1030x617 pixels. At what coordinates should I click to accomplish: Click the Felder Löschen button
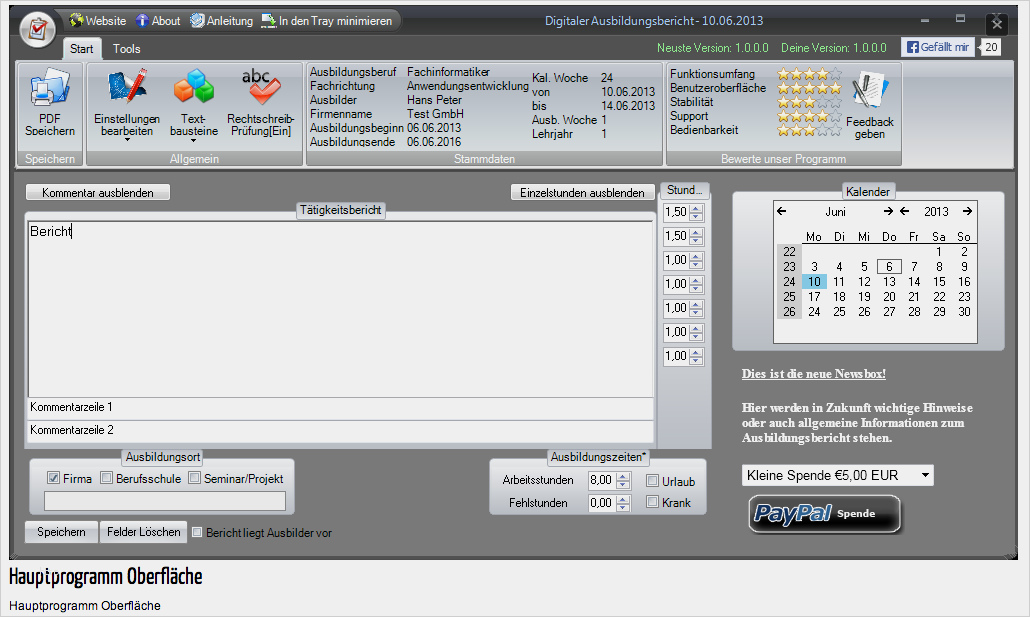[x=143, y=532]
